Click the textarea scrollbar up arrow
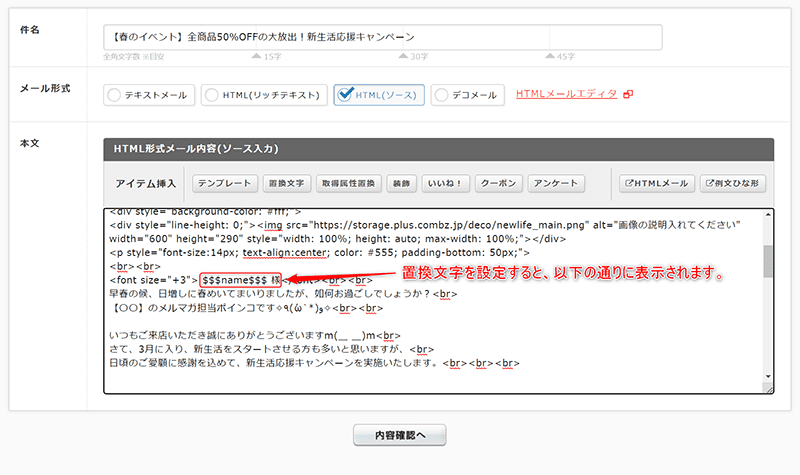 click(768, 215)
